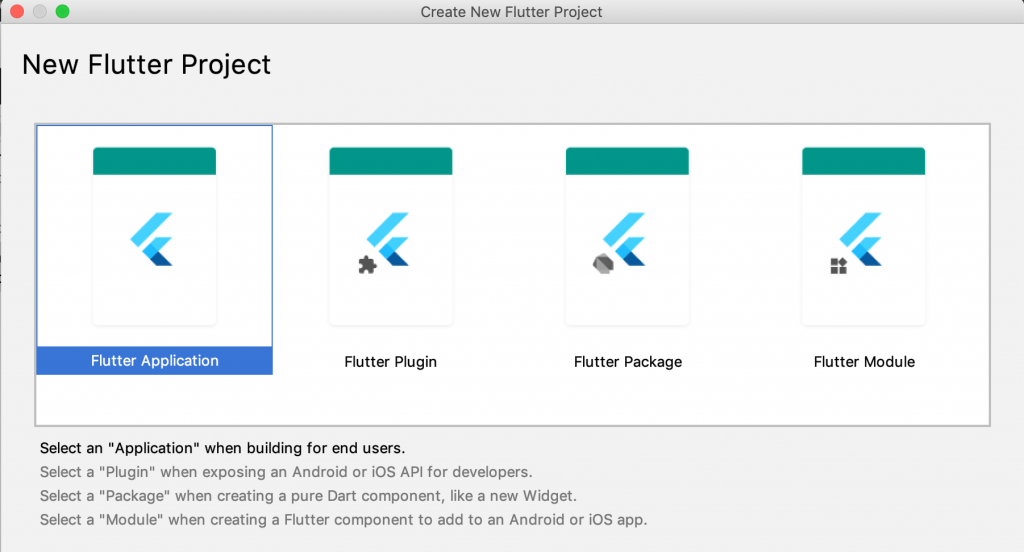
Task: Click the gray box badge on Package
Action: [x=602, y=266]
